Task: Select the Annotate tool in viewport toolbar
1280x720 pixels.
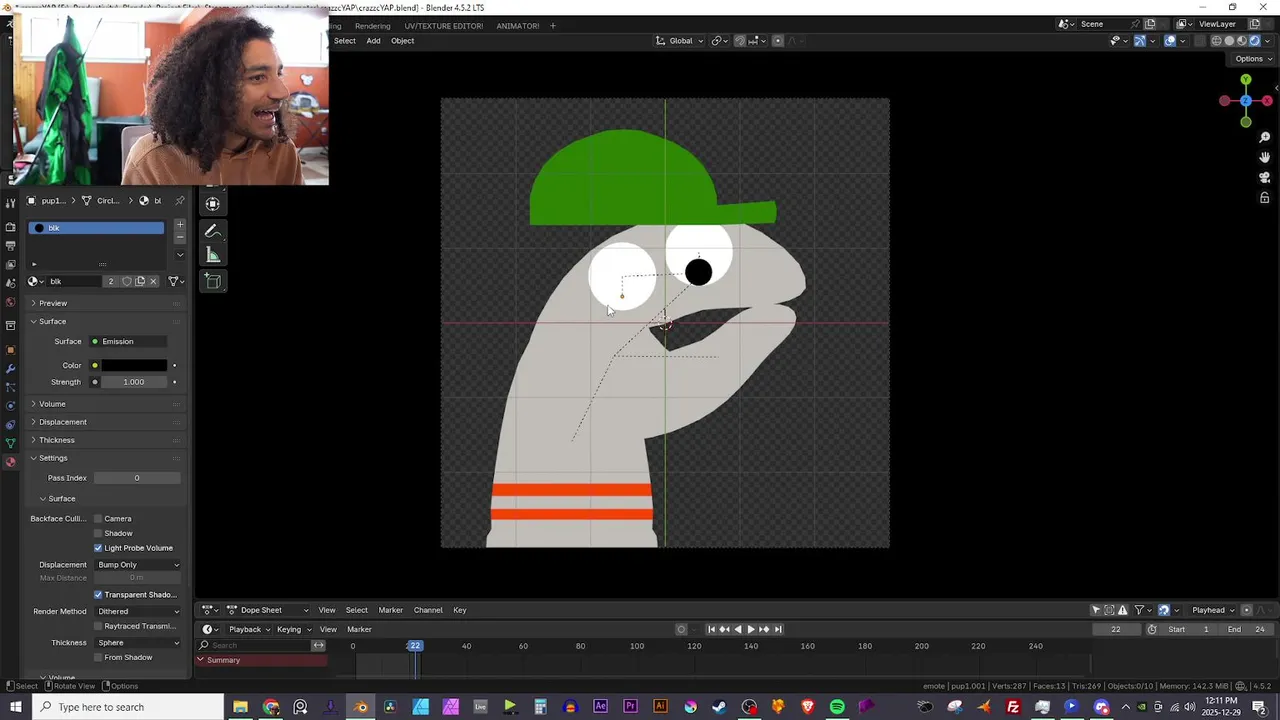Action: coord(213,231)
